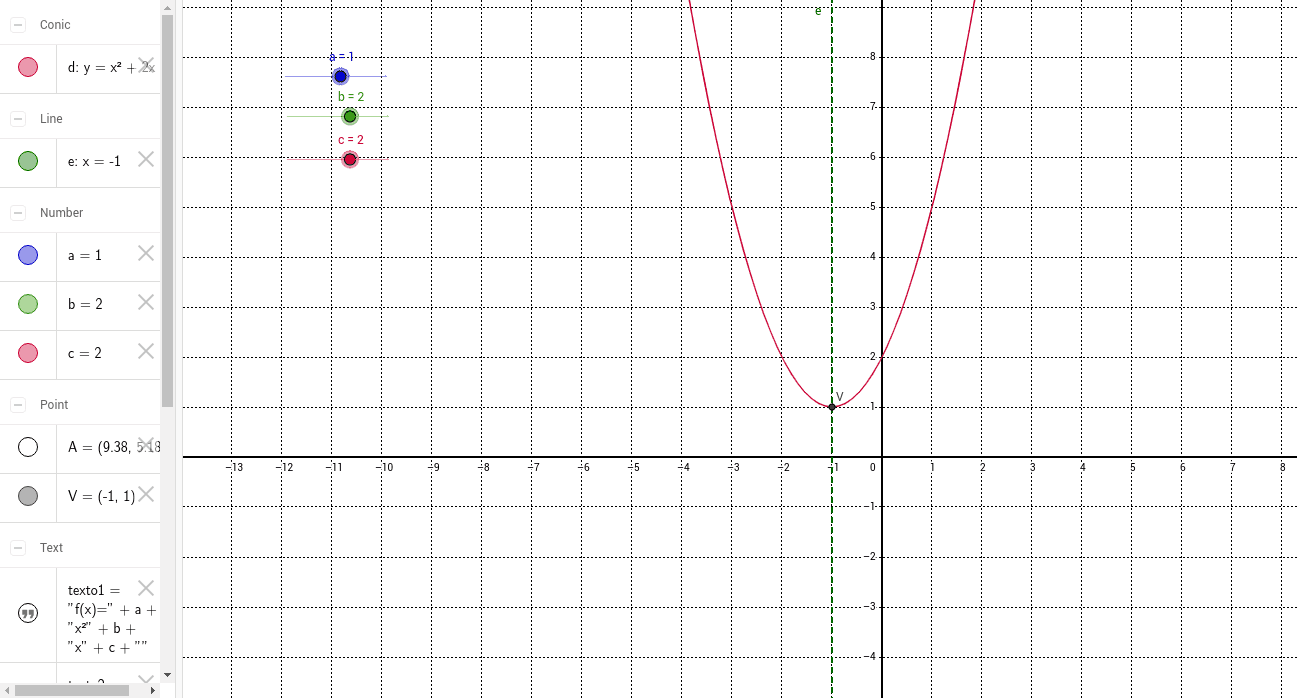Delete point A entry
Screen dimensions: 1300x700
(146, 445)
